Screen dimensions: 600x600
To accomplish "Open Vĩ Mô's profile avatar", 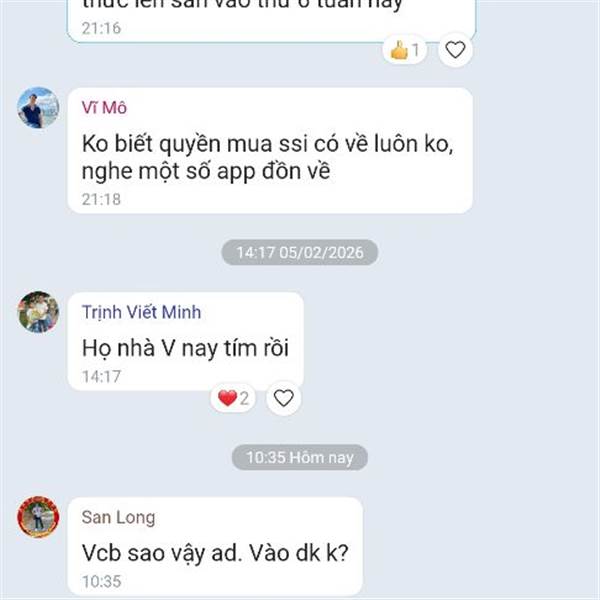I will 38,108.
